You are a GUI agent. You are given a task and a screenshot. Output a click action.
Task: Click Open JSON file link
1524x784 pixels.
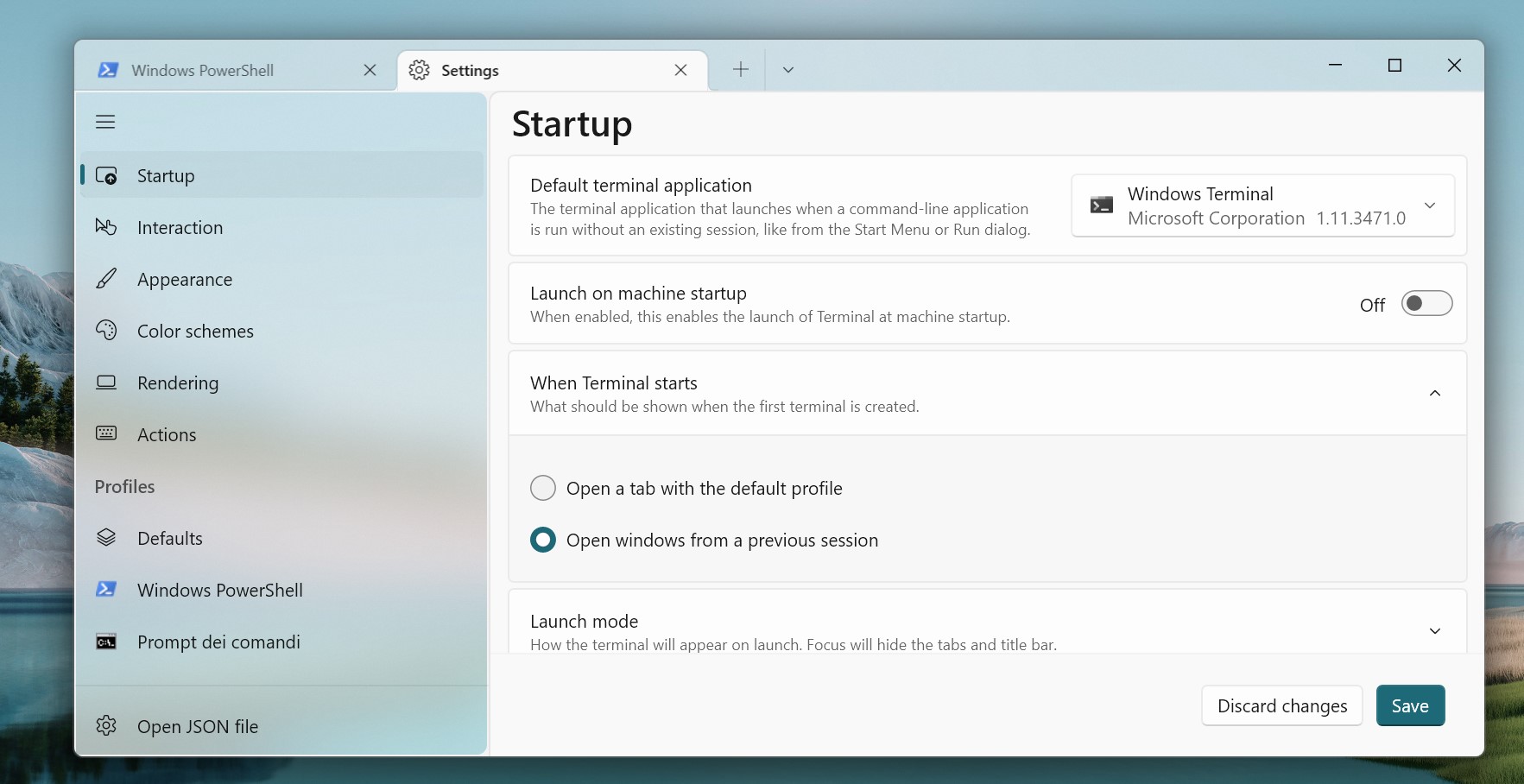tap(281, 725)
